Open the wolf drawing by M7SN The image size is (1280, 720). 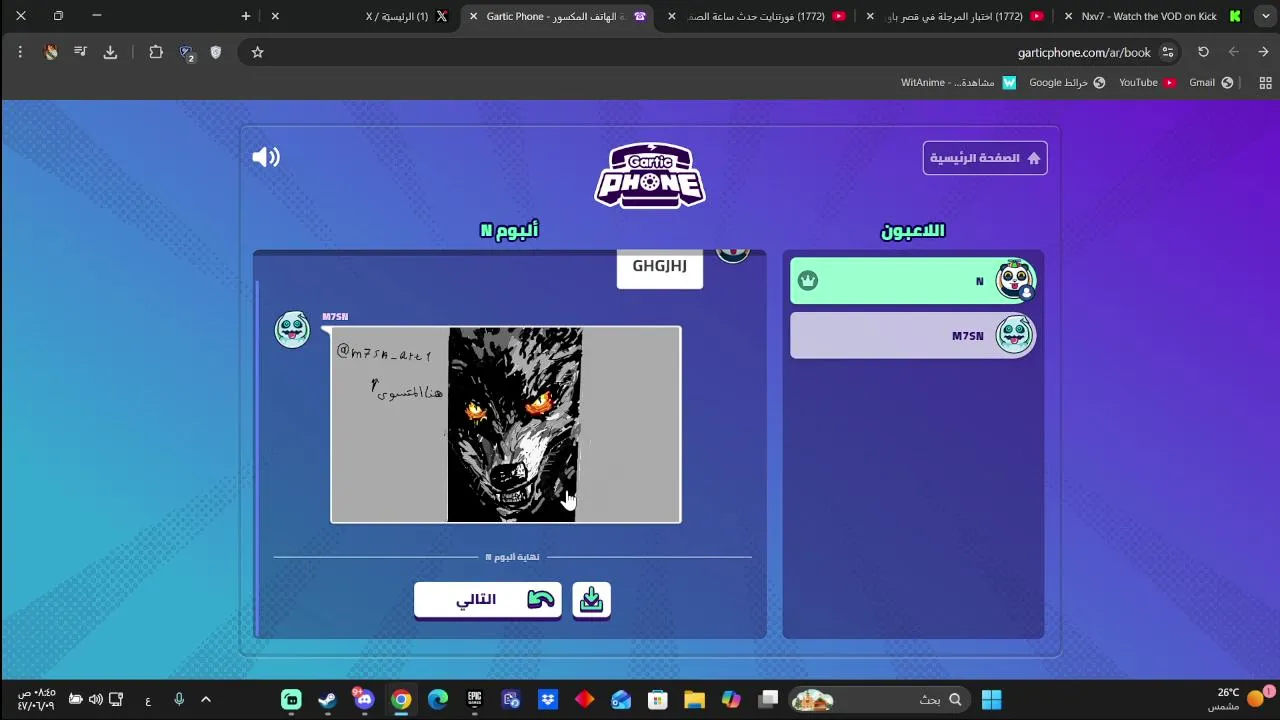pyautogui.click(x=506, y=424)
